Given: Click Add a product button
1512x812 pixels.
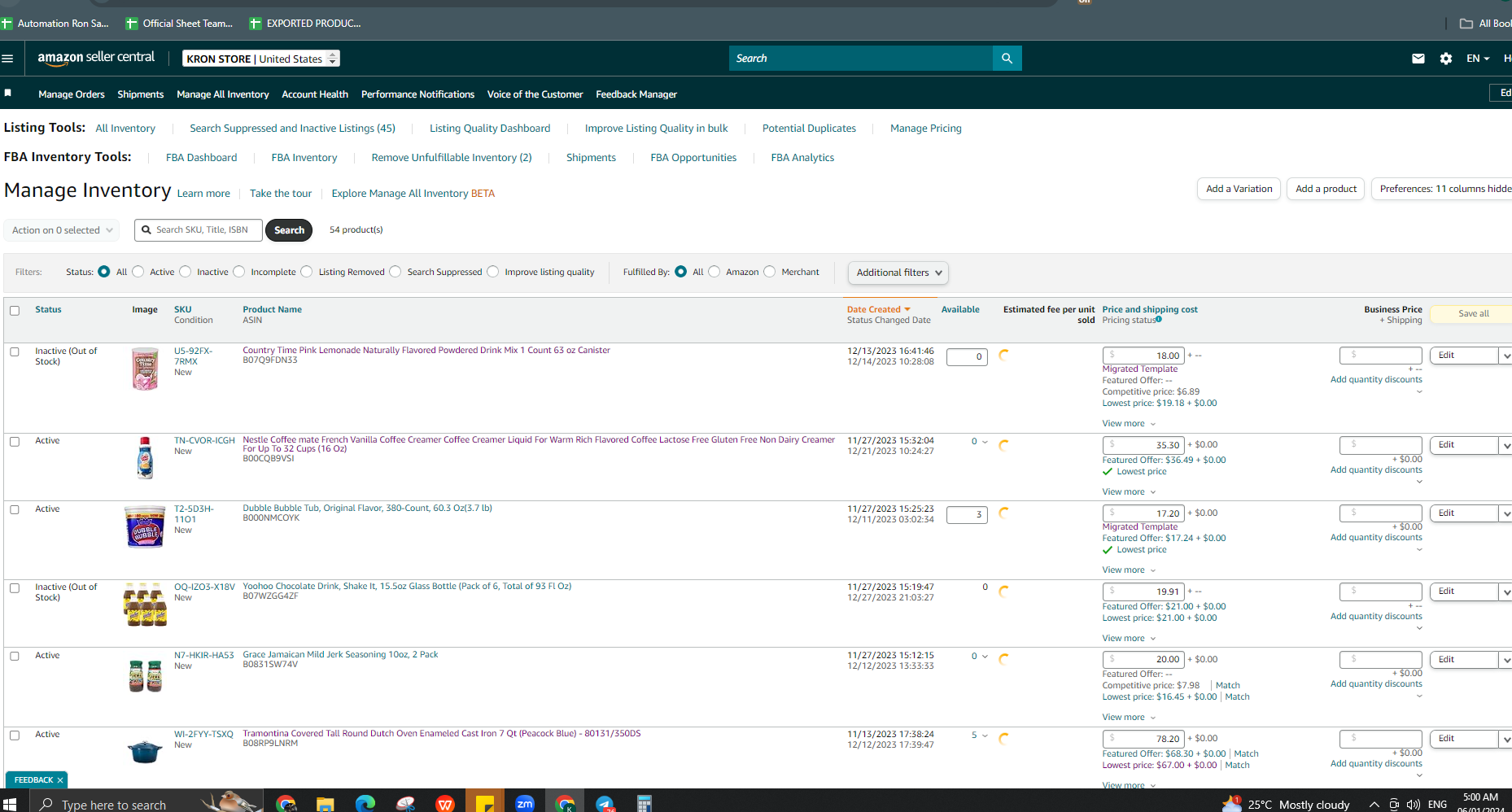Looking at the screenshot, I should click(1326, 189).
